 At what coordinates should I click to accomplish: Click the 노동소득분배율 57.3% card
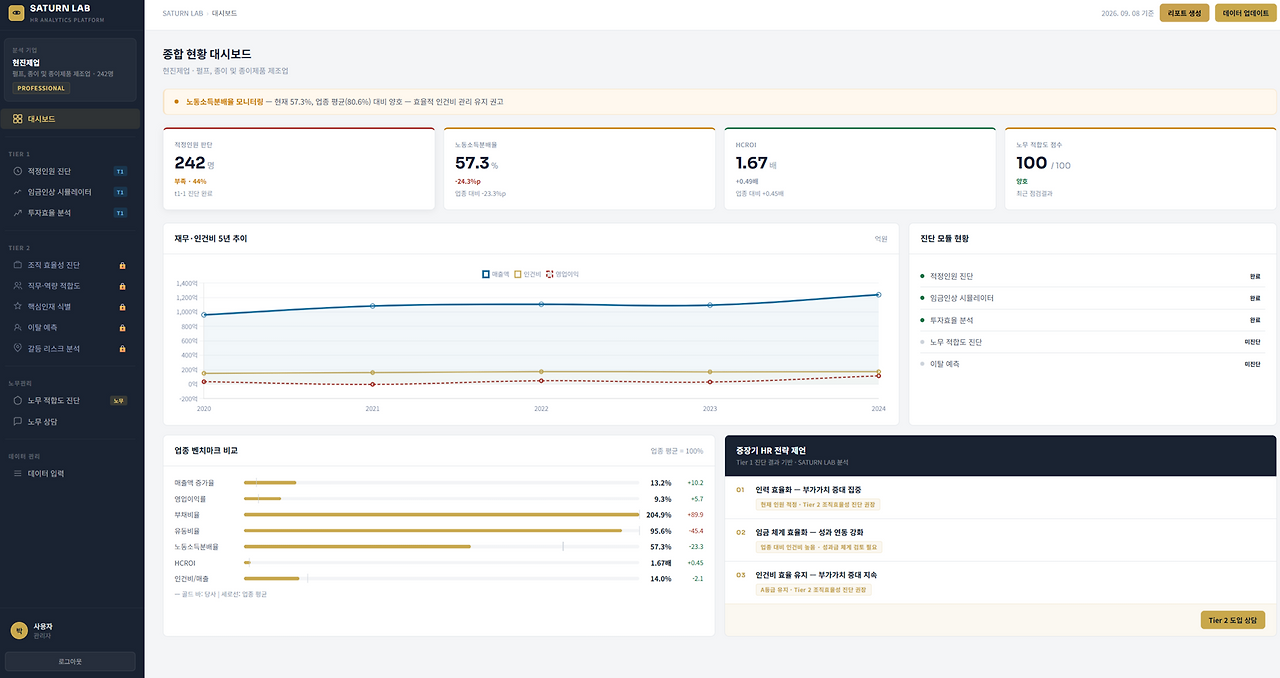(579, 168)
